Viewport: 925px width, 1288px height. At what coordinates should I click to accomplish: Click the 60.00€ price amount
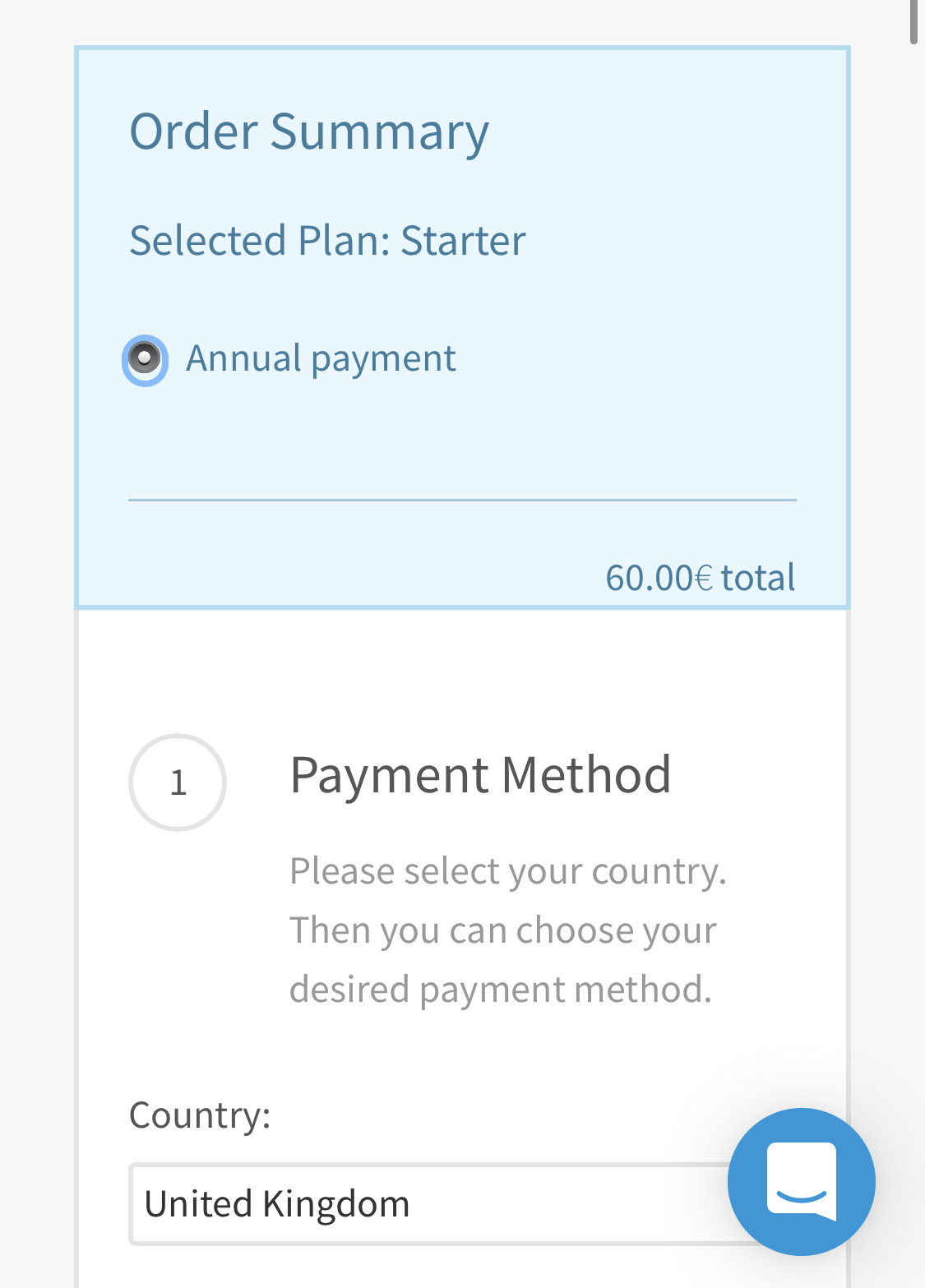[x=659, y=578]
